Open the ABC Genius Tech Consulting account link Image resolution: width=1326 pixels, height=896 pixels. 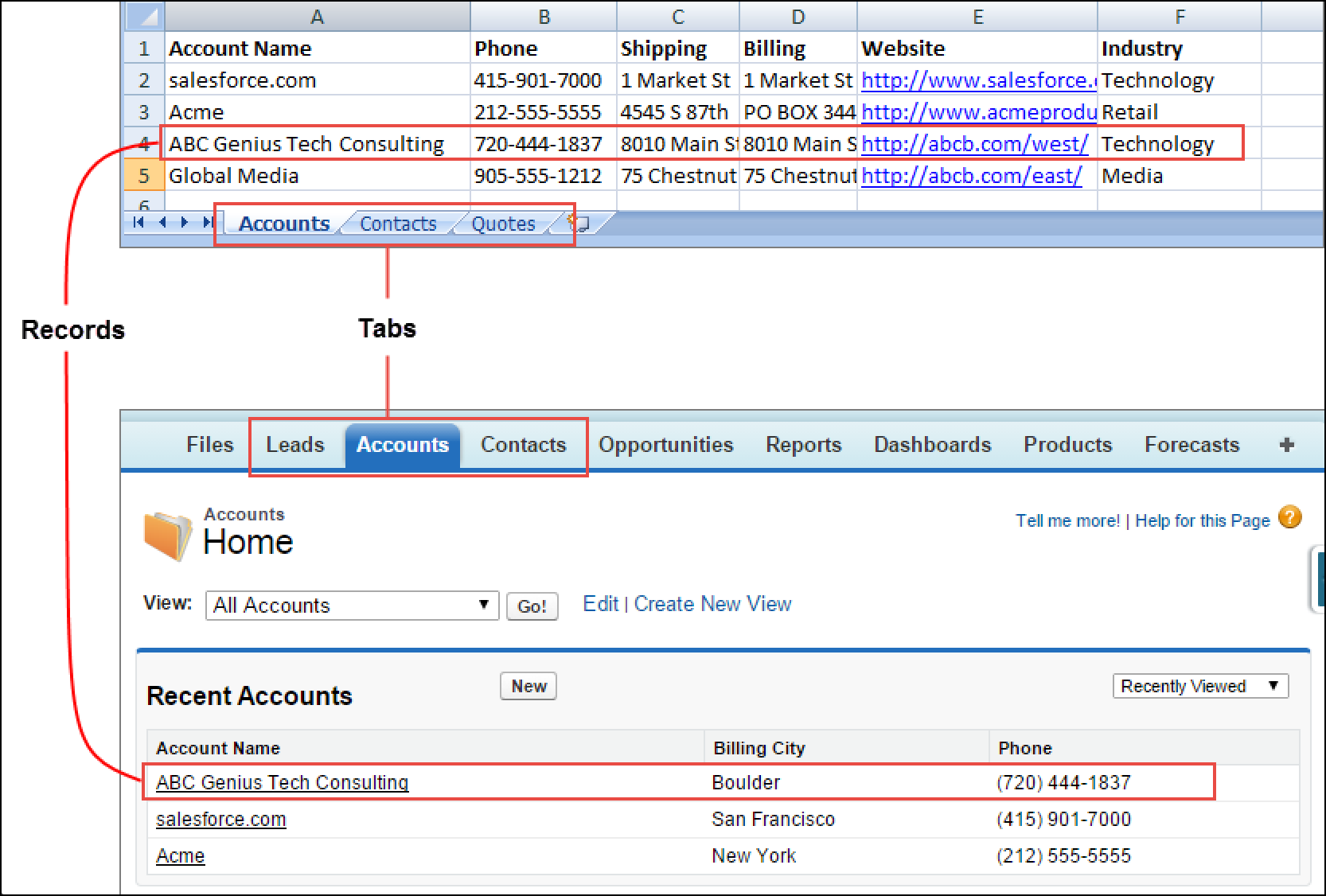click(282, 782)
